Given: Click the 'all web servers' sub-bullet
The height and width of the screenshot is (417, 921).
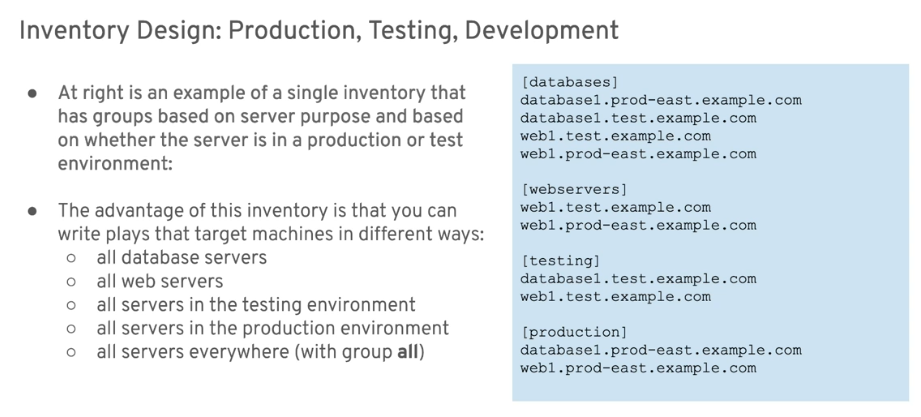Looking at the screenshot, I should [x=160, y=281].
